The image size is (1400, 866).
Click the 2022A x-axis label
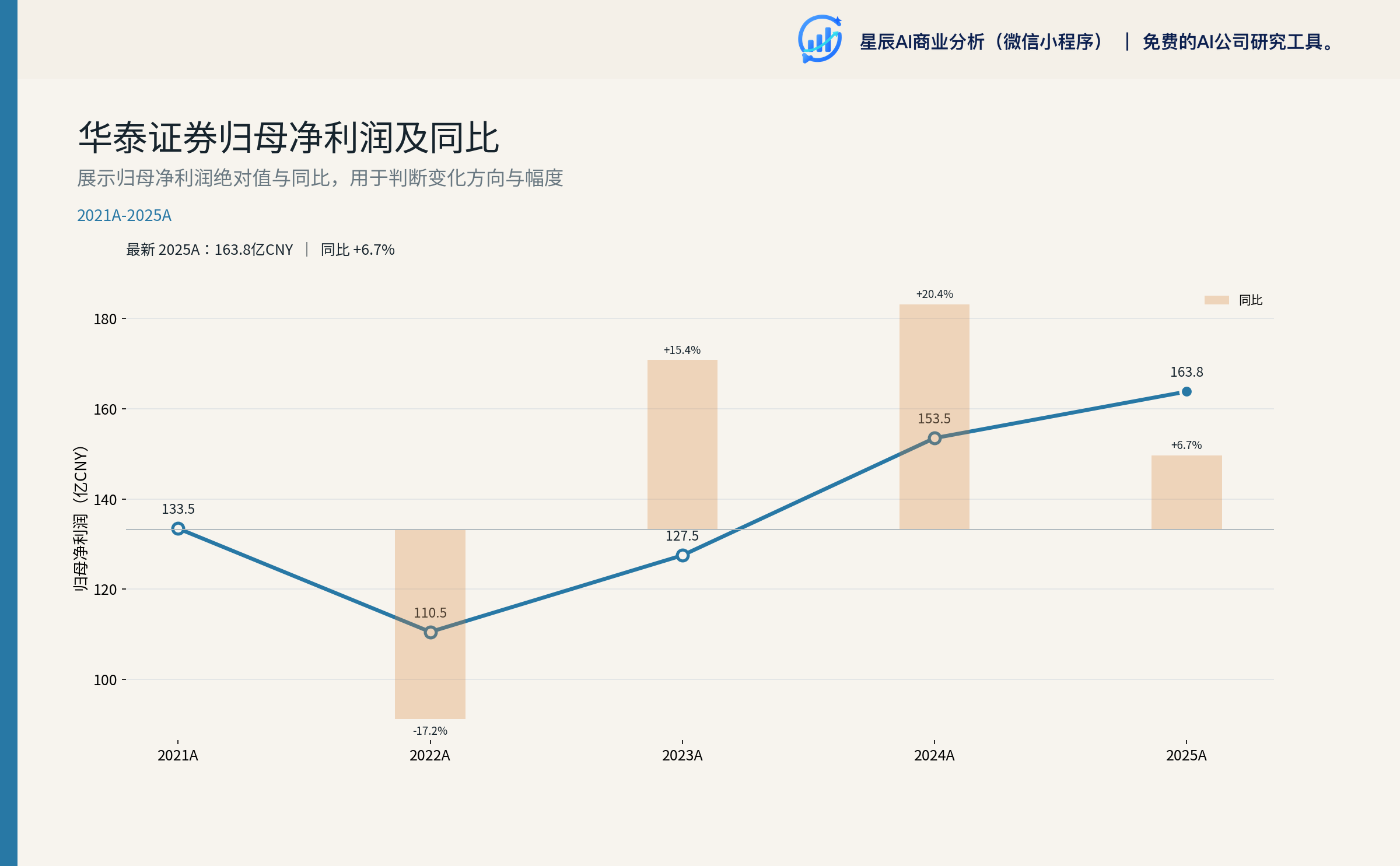tap(430, 756)
